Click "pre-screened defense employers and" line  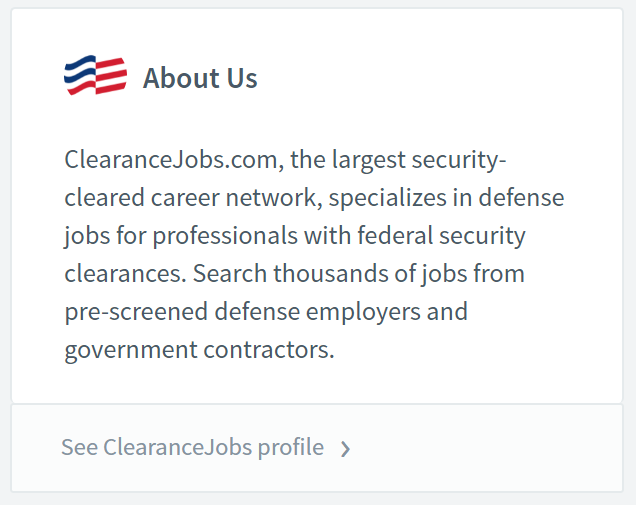[266, 312]
